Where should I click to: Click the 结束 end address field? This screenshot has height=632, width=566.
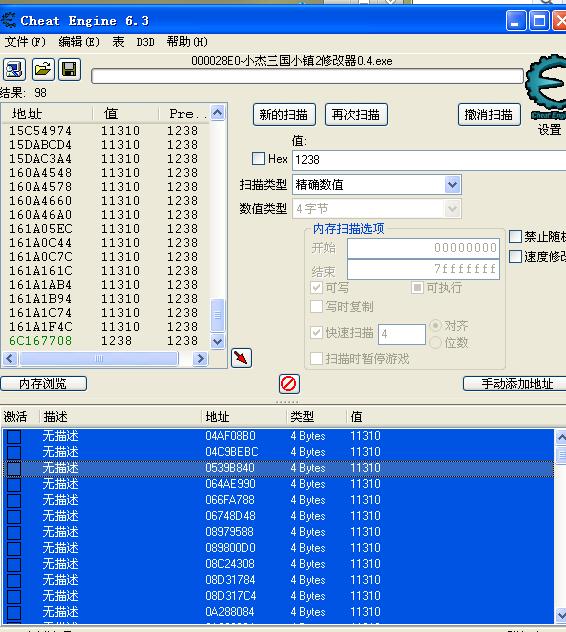coord(423,269)
